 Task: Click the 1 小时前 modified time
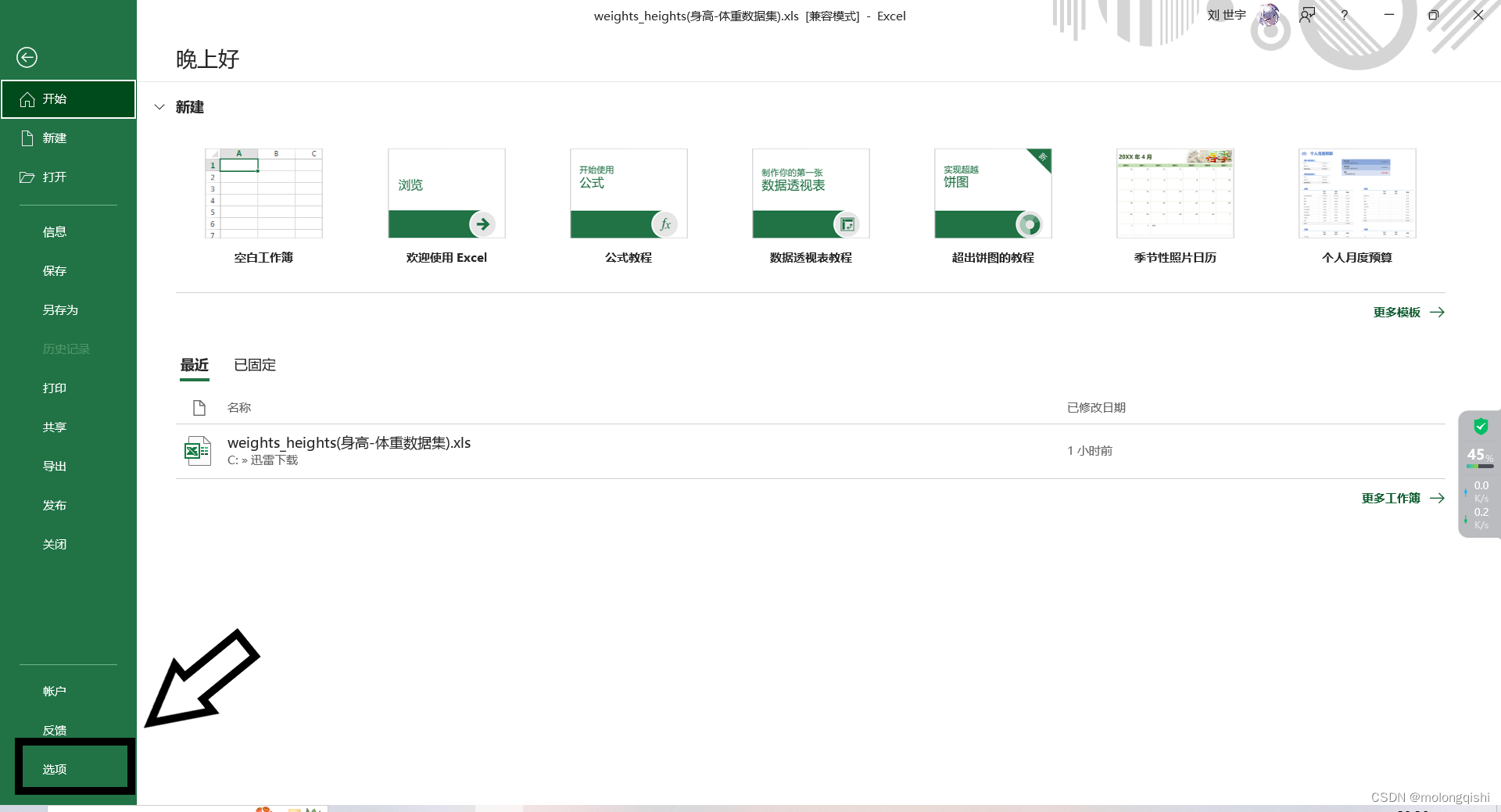(x=1090, y=451)
